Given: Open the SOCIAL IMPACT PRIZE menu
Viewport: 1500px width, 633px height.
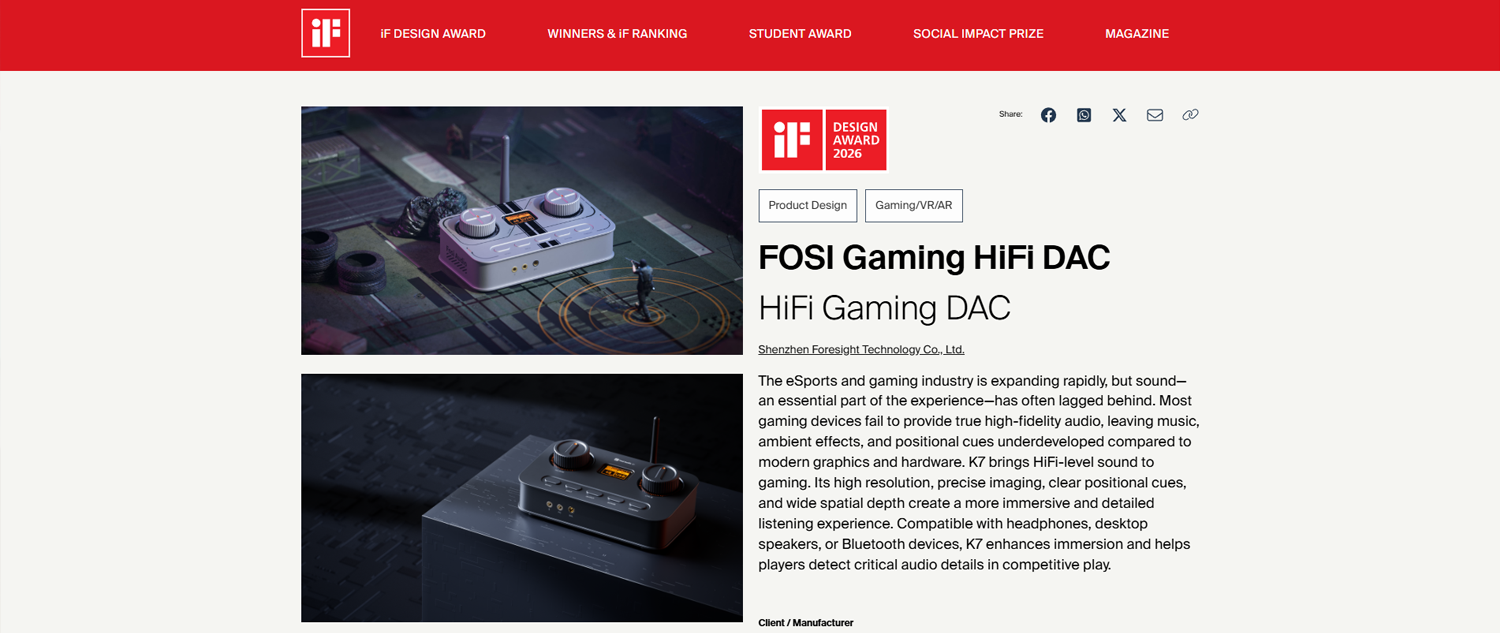Looking at the screenshot, I should 978,34.
